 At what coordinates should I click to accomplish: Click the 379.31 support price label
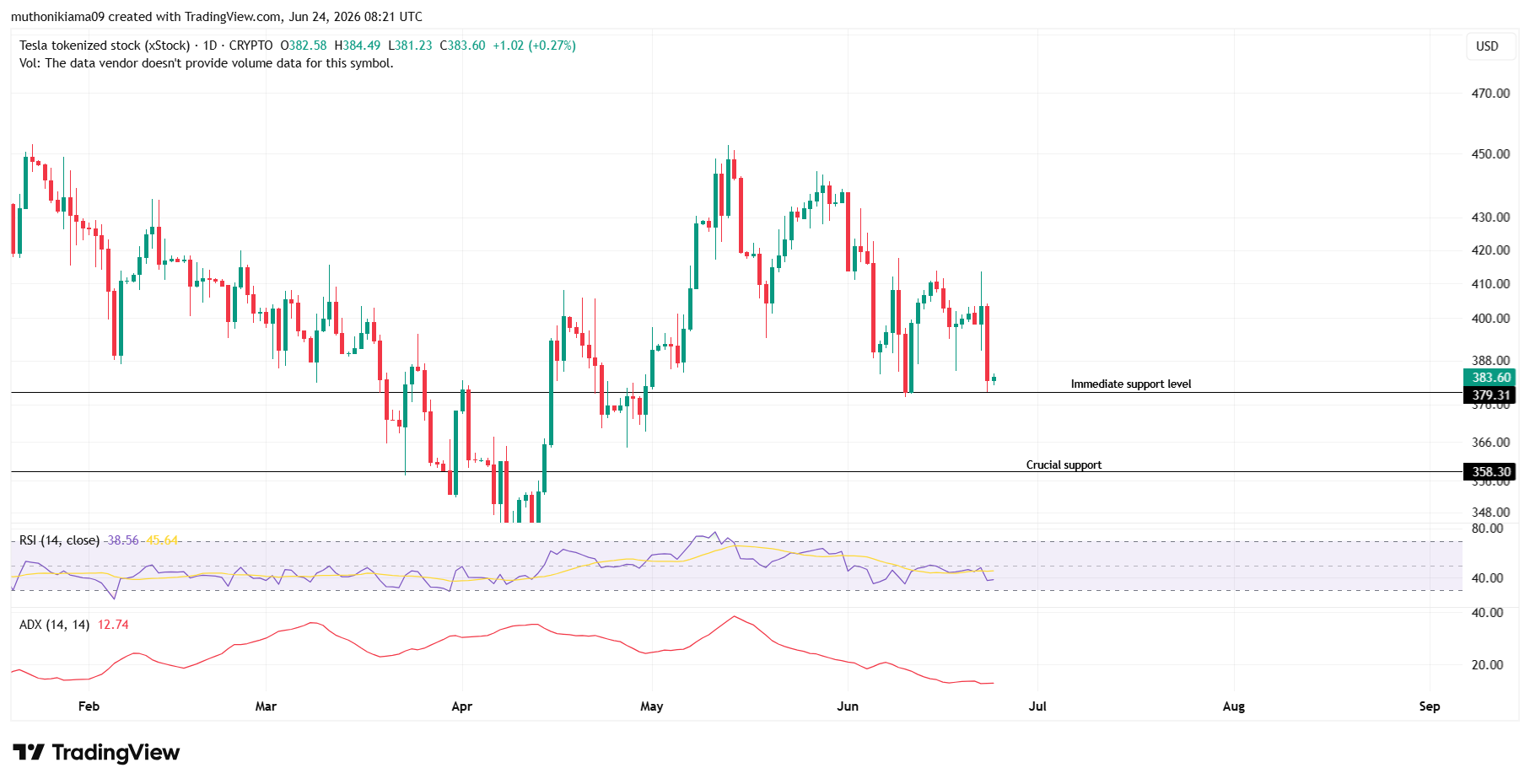[x=1490, y=395]
